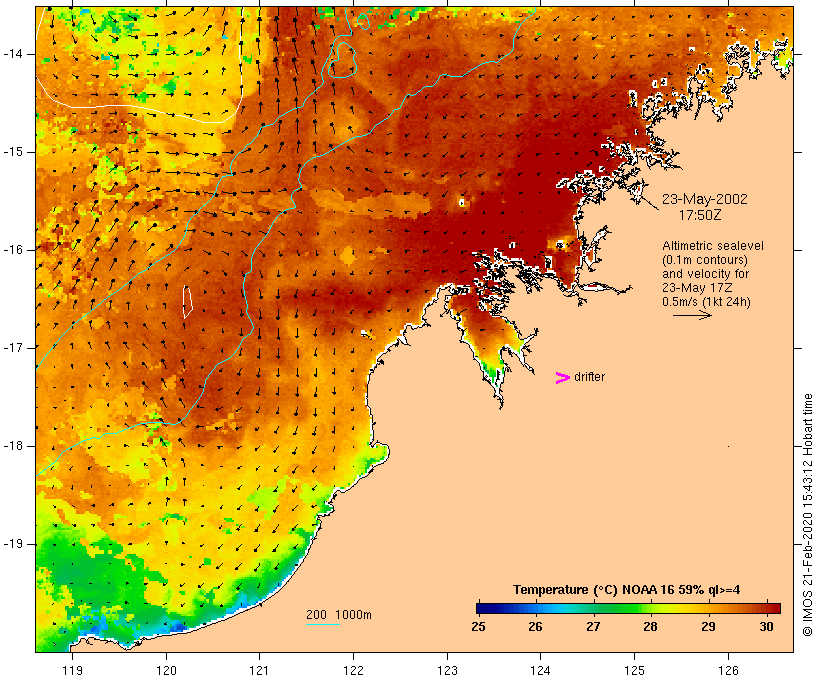Click the magenta drifter legend marker

pyautogui.click(x=562, y=378)
